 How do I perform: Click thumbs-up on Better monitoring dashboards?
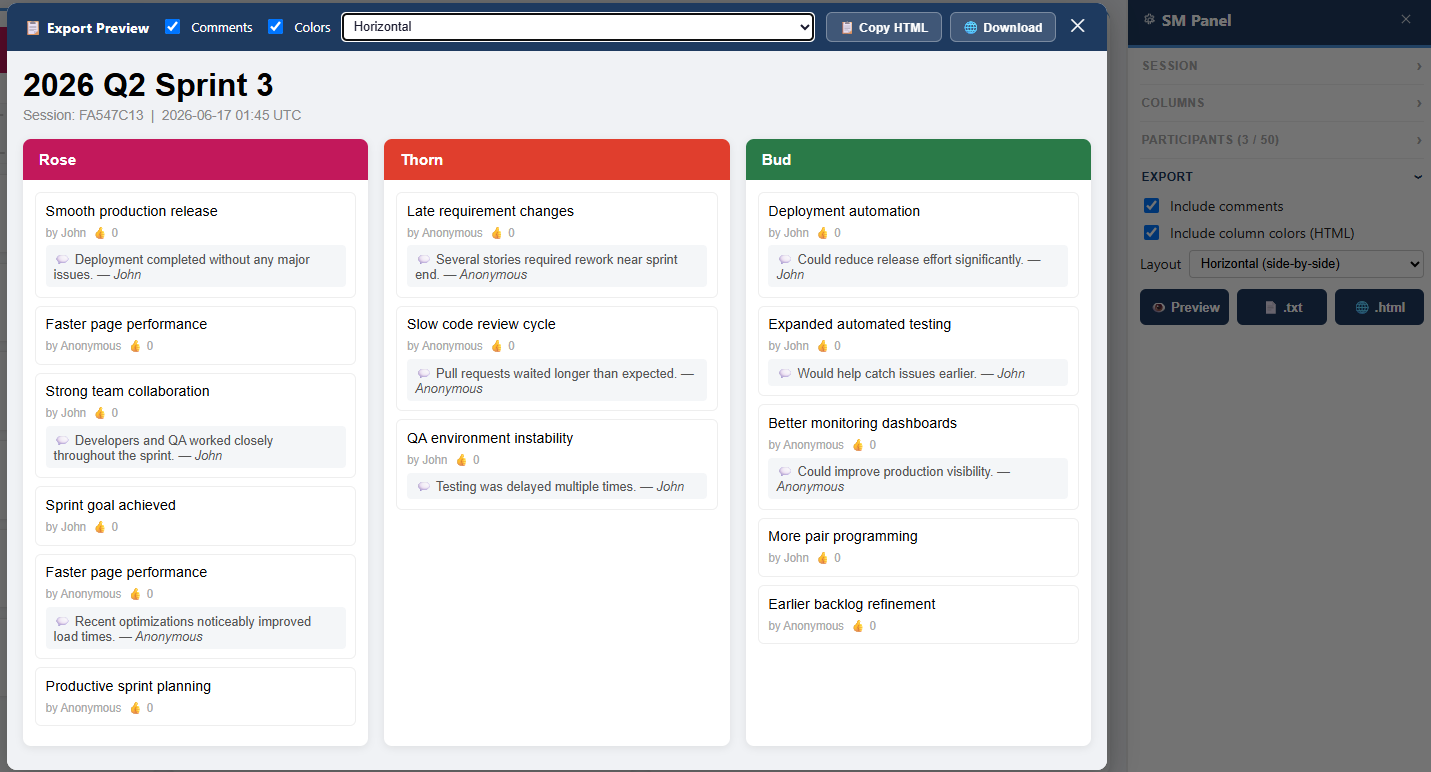(x=857, y=445)
